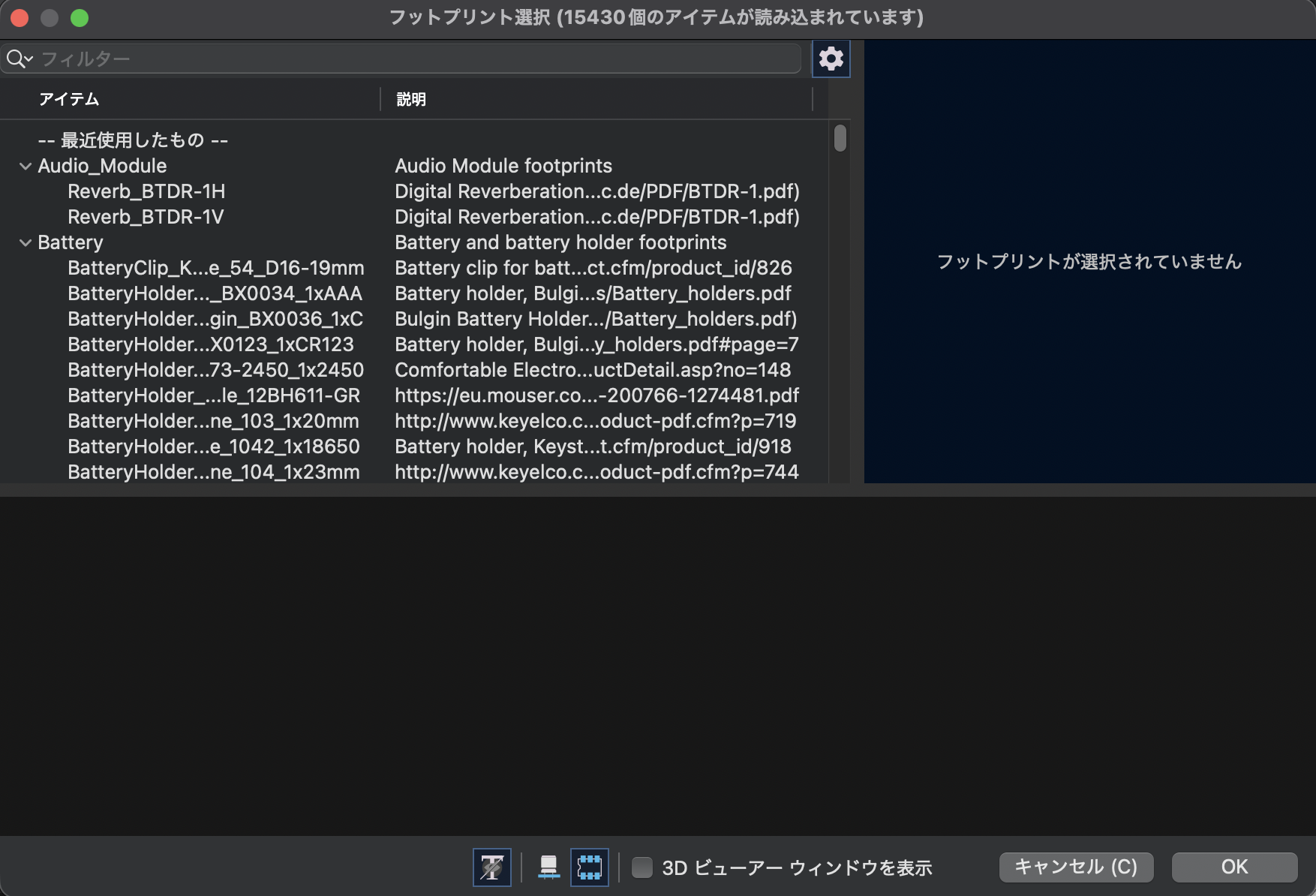Click 'Battery and battery holder footprints' description

coord(560,242)
